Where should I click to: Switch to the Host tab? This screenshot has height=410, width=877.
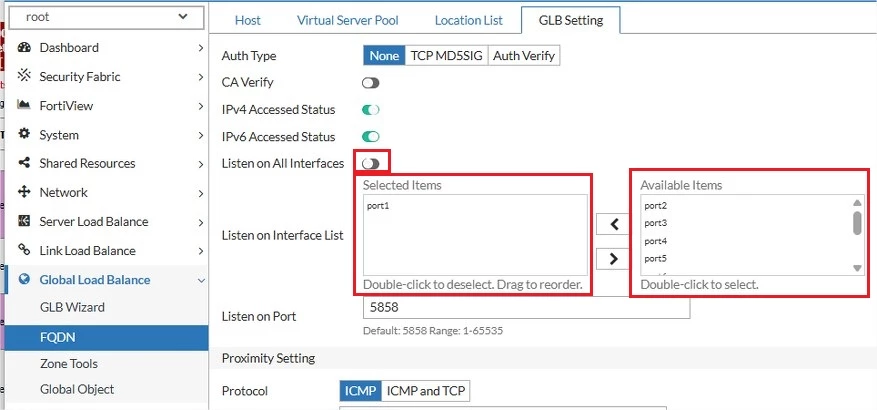(x=248, y=20)
